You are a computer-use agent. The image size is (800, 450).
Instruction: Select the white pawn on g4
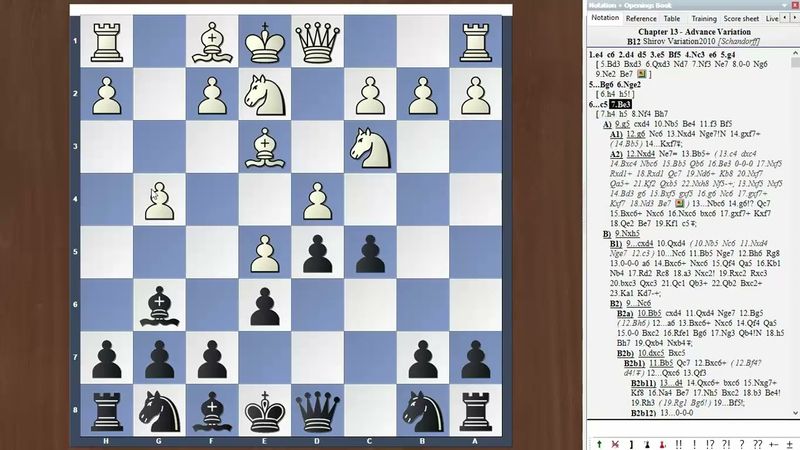[158, 201]
